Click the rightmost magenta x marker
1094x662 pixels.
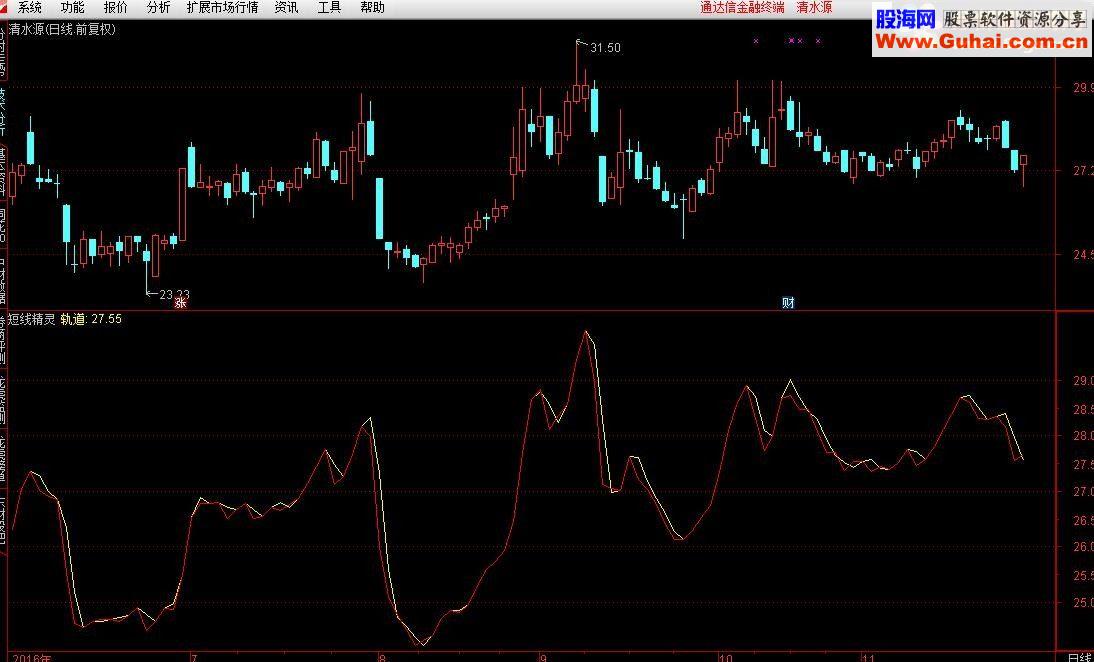818,41
